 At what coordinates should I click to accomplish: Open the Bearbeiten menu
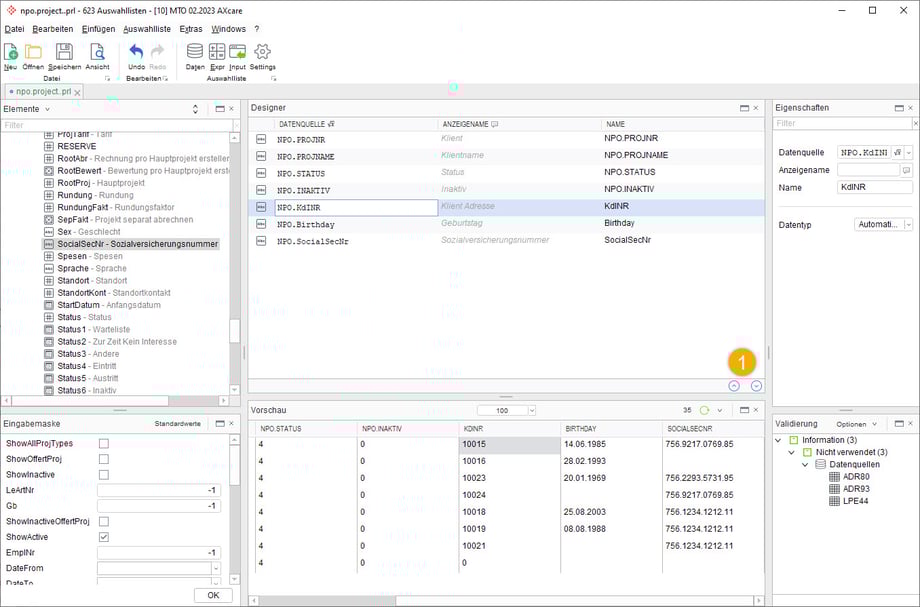point(53,29)
